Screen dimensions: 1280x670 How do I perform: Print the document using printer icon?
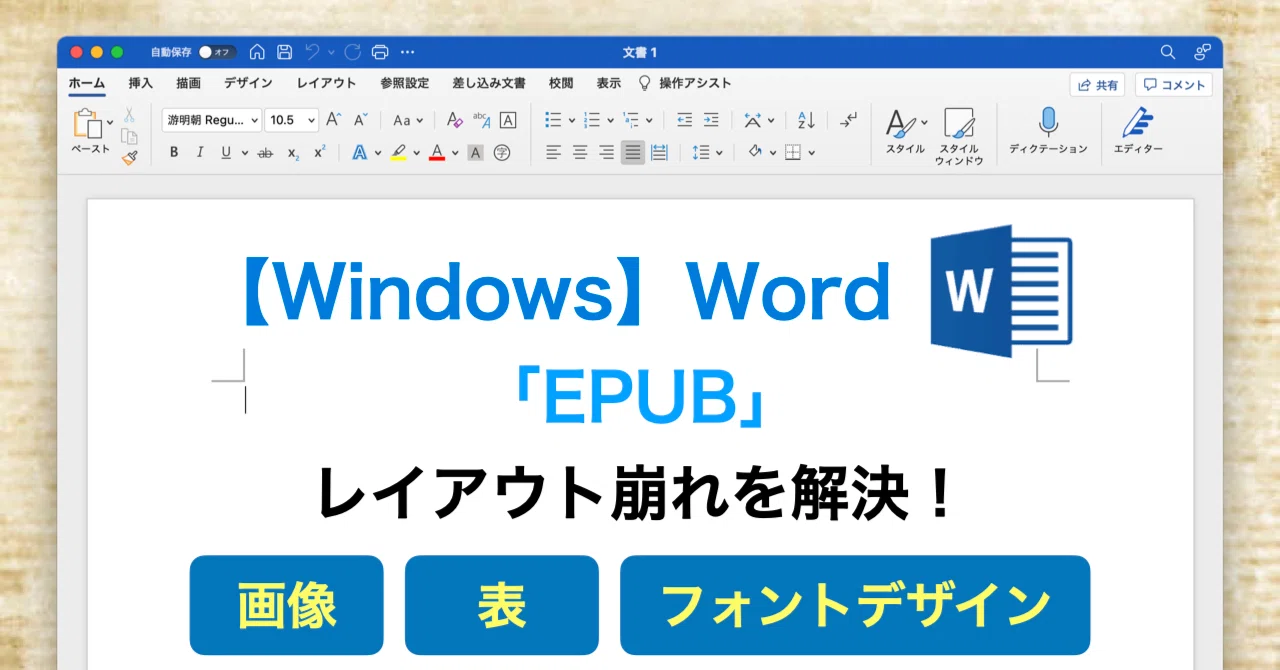[x=380, y=52]
